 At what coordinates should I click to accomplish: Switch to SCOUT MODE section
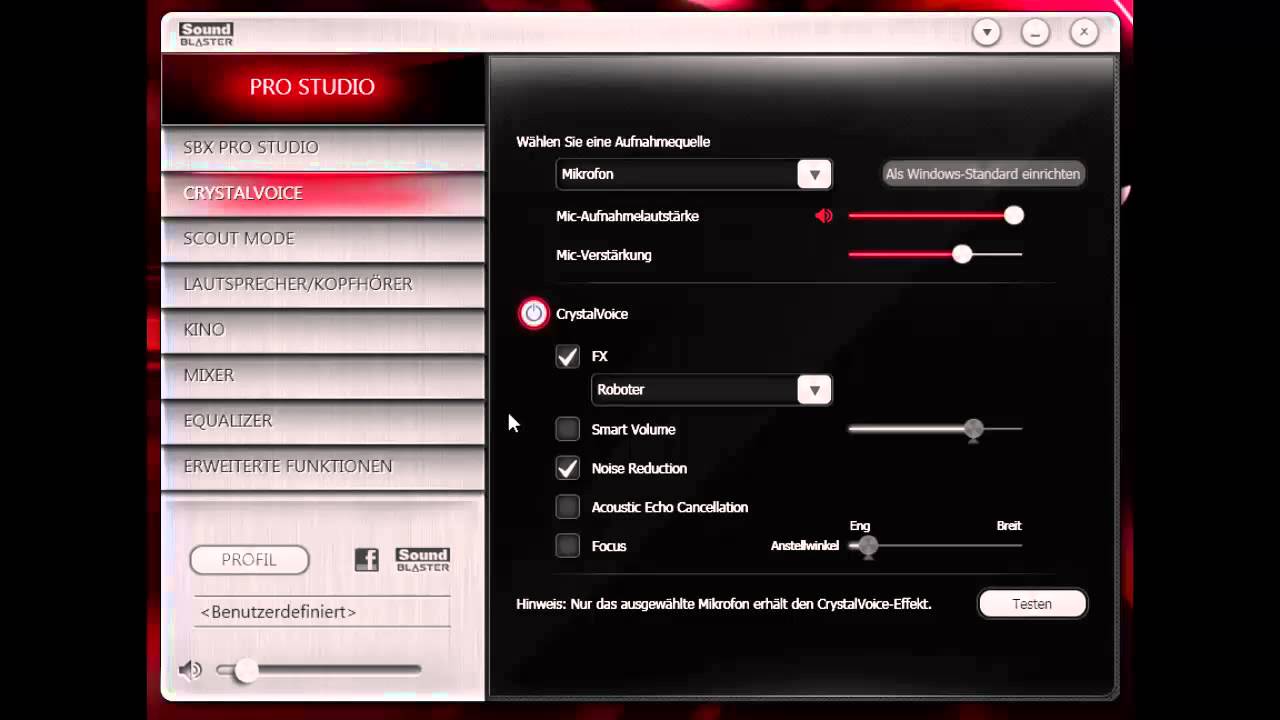point(323,239)
